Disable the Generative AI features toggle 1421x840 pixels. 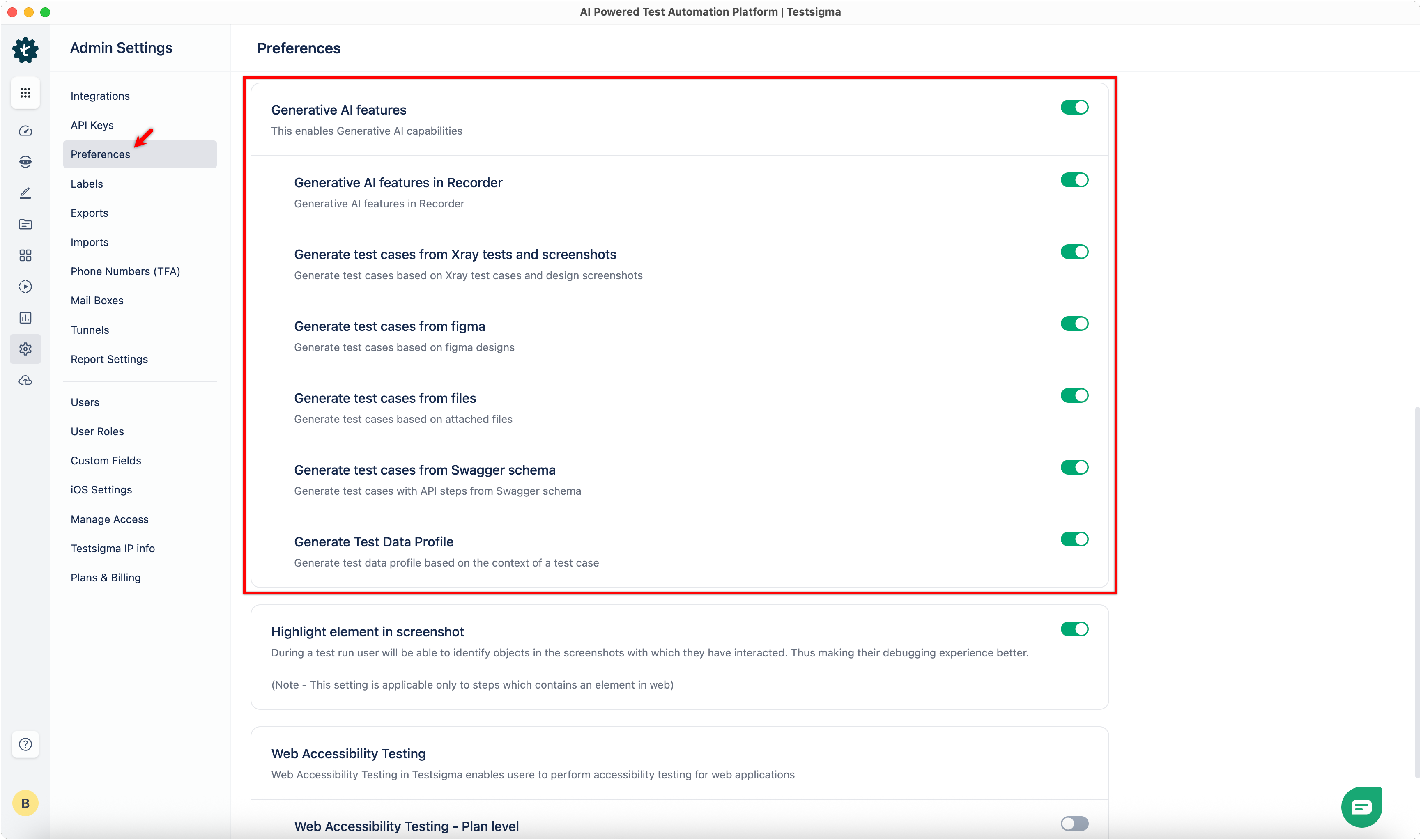[x=1074, y=108]
